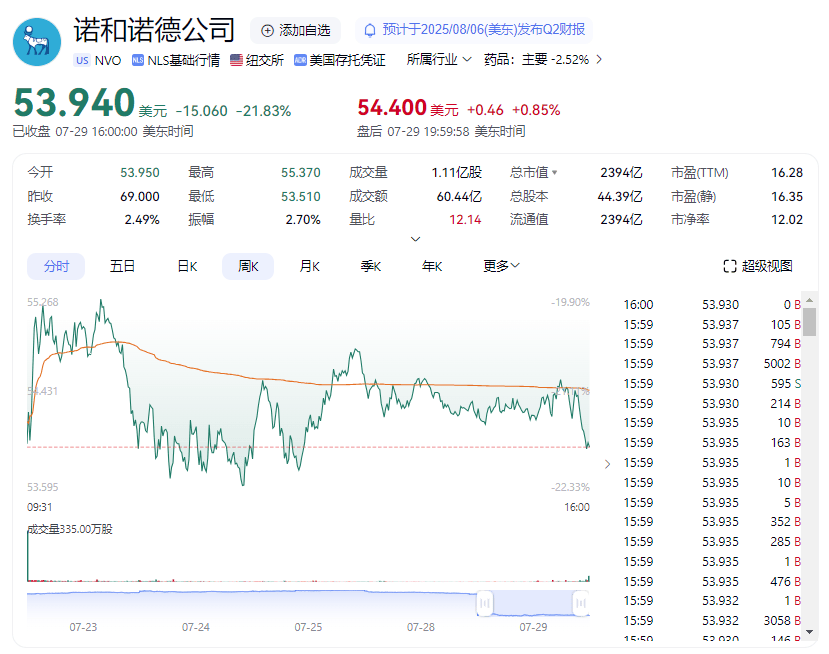Open the Q2 earnings date notice
The height and width of the screenshot is (654, 829).
474,30
